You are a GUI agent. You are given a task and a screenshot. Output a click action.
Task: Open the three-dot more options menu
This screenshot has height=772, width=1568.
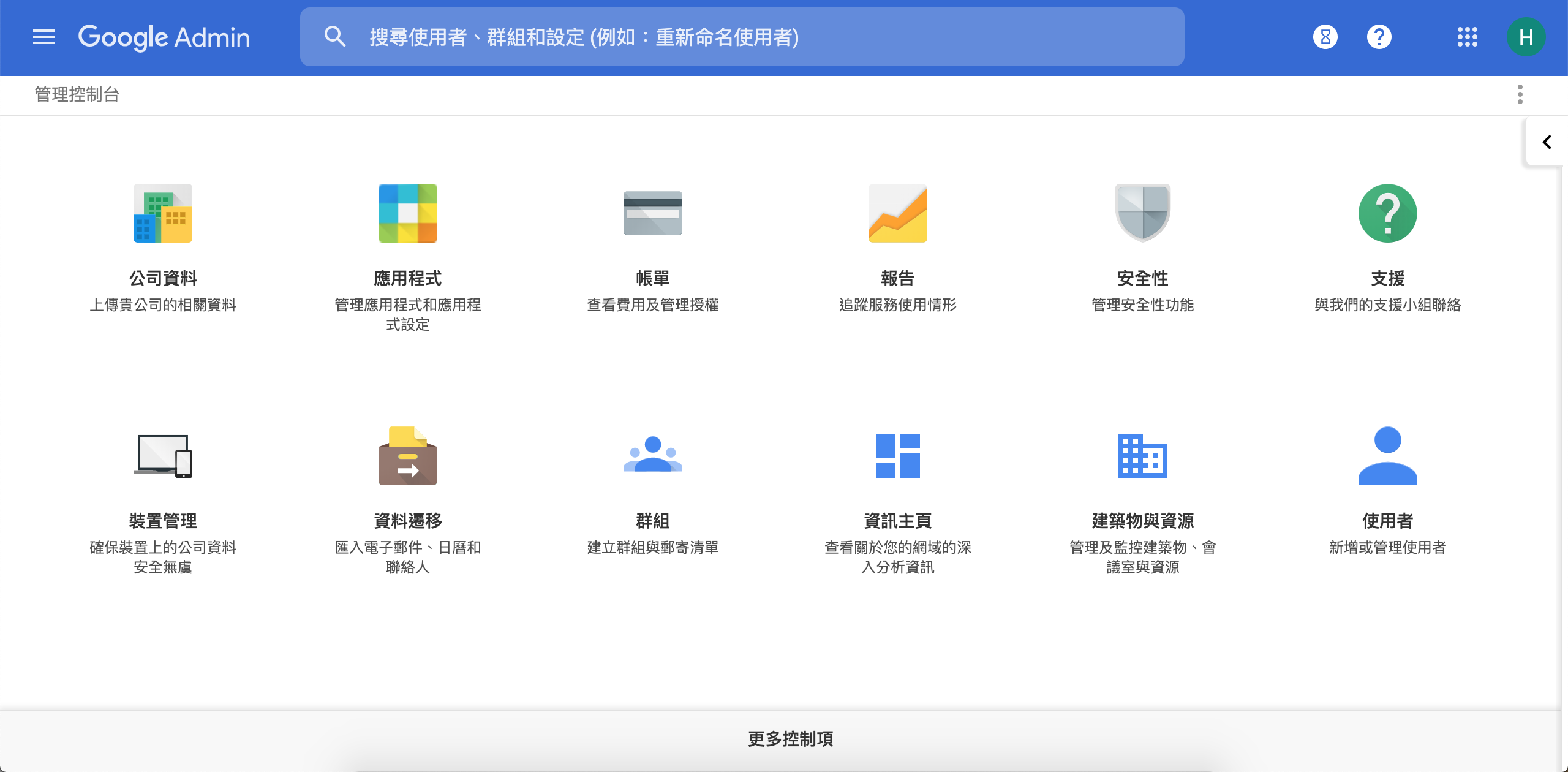(x=1520, y=94)
